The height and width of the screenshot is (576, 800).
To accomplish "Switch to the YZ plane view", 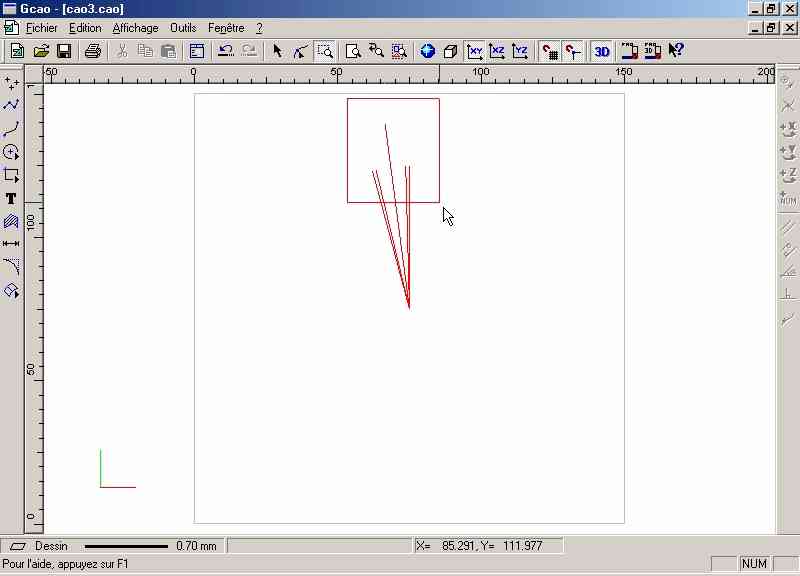I will tap(520, 51).
